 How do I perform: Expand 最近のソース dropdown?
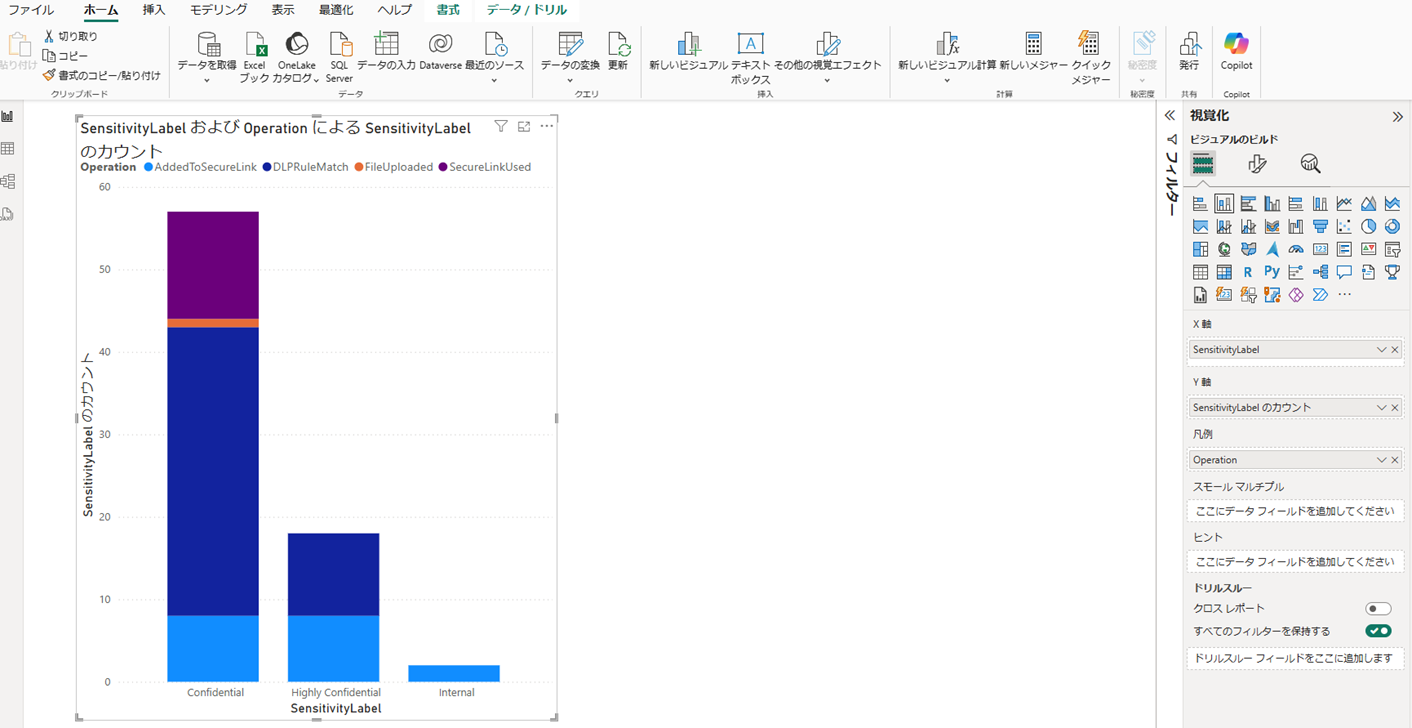tap(494, 80)
